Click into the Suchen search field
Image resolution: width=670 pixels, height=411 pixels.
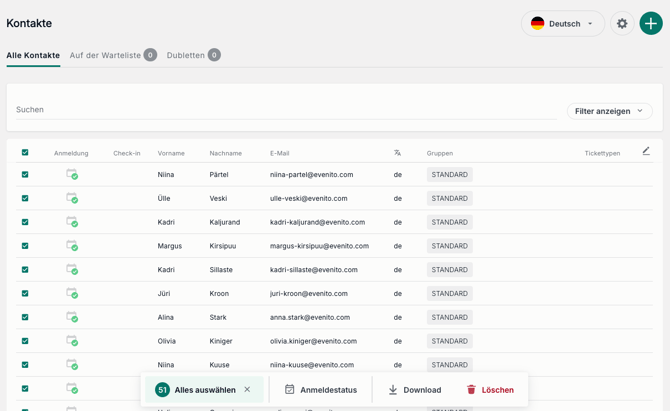coord(285,110)
